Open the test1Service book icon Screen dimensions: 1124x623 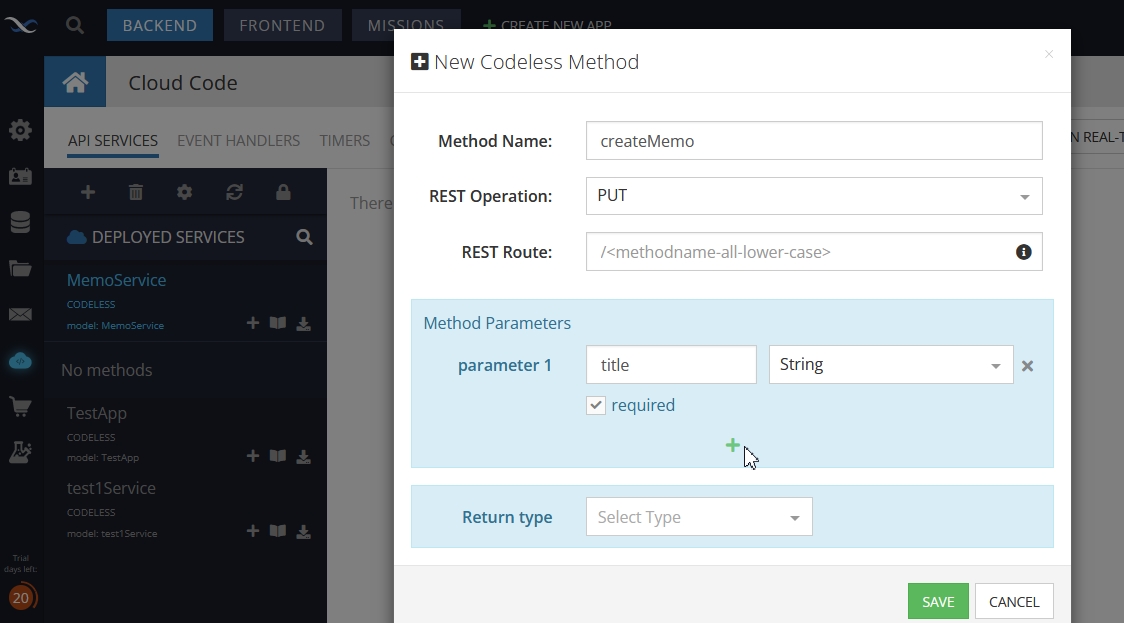tap(277, 531)
